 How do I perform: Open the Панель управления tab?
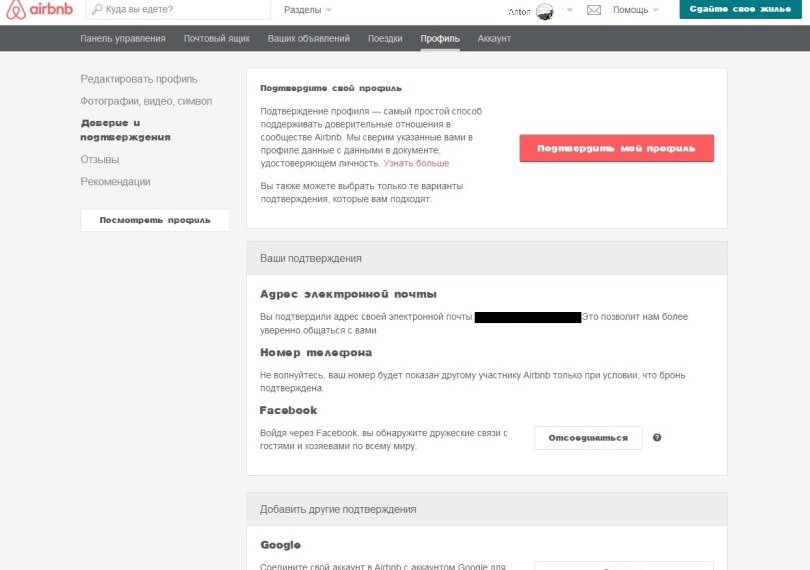[123, 38]
